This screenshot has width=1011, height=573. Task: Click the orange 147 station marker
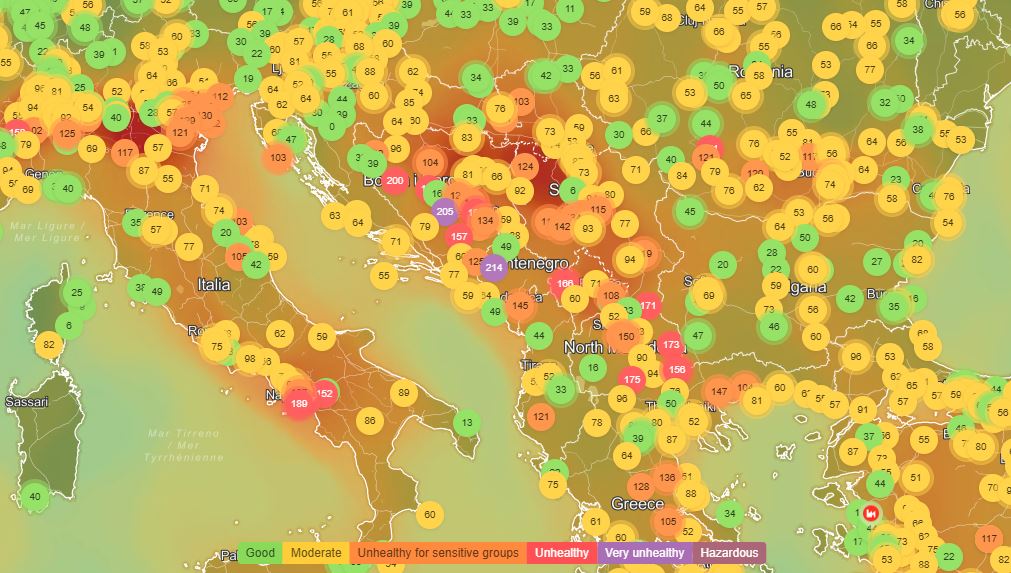(720, 391)
